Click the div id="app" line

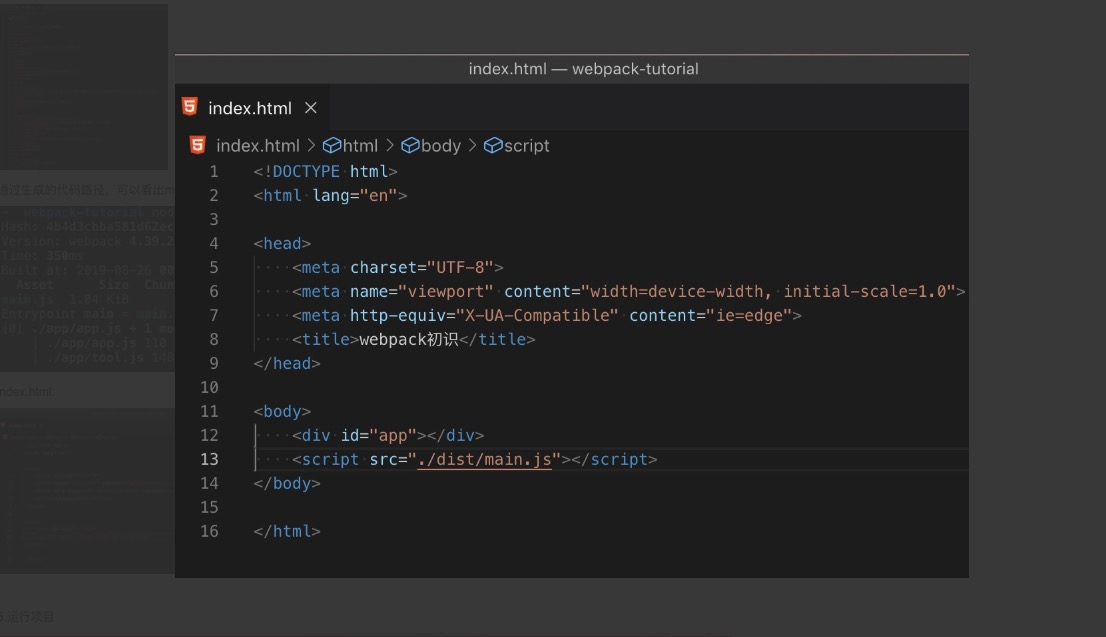coord(388,435)
